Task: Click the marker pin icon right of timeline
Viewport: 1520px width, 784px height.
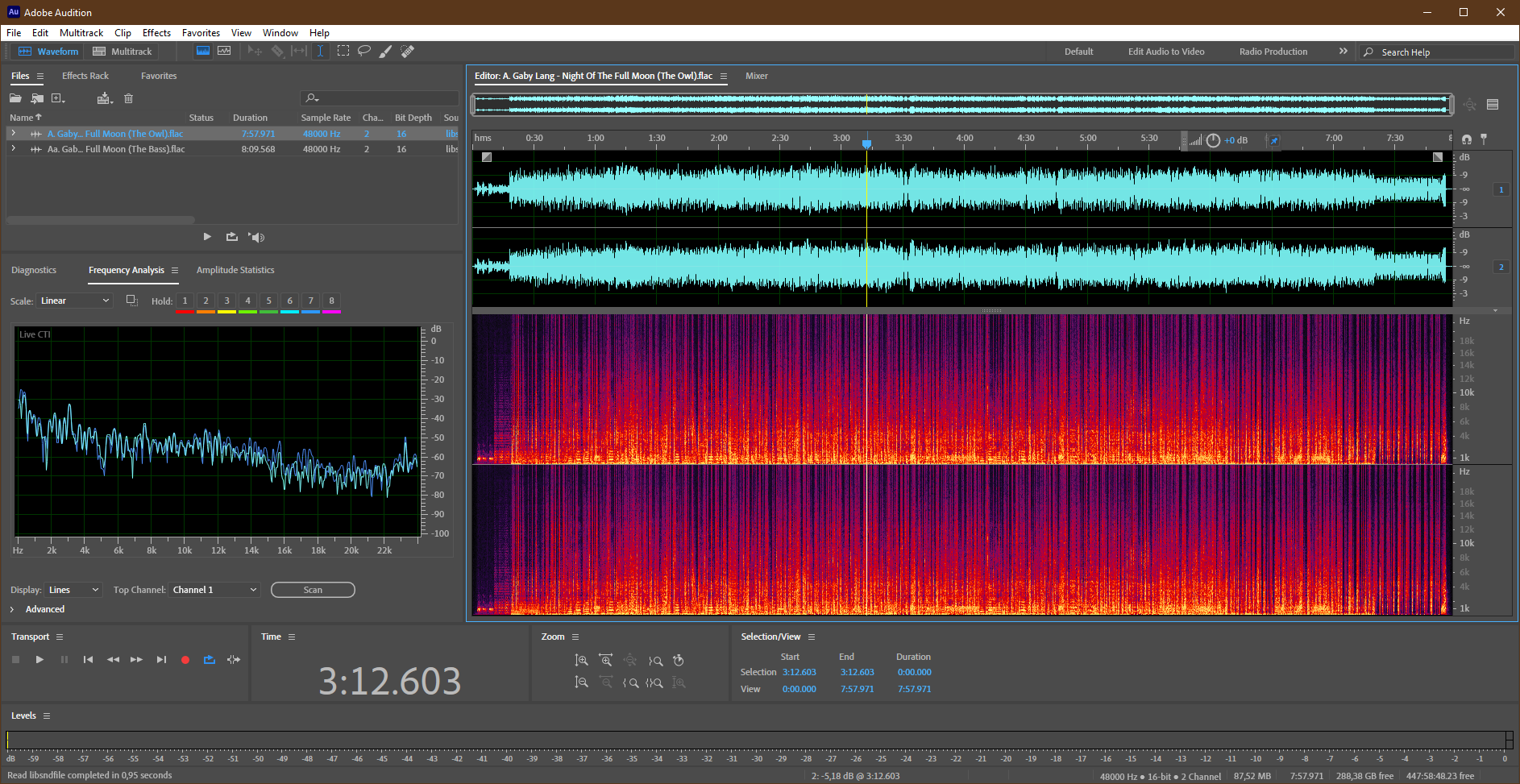Action: click(1484, 139)
